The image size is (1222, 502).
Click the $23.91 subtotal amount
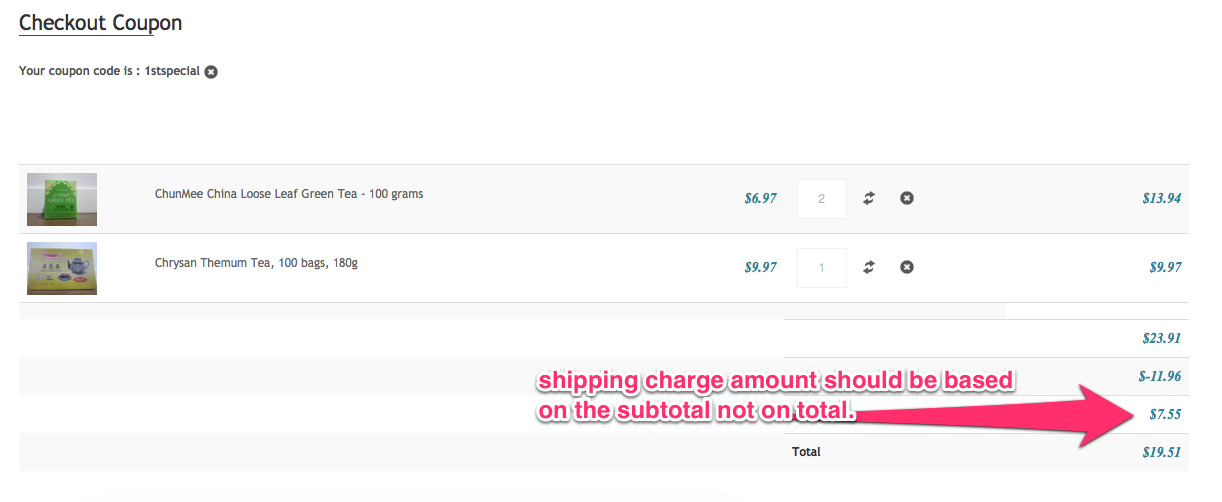coord(1161,339)
